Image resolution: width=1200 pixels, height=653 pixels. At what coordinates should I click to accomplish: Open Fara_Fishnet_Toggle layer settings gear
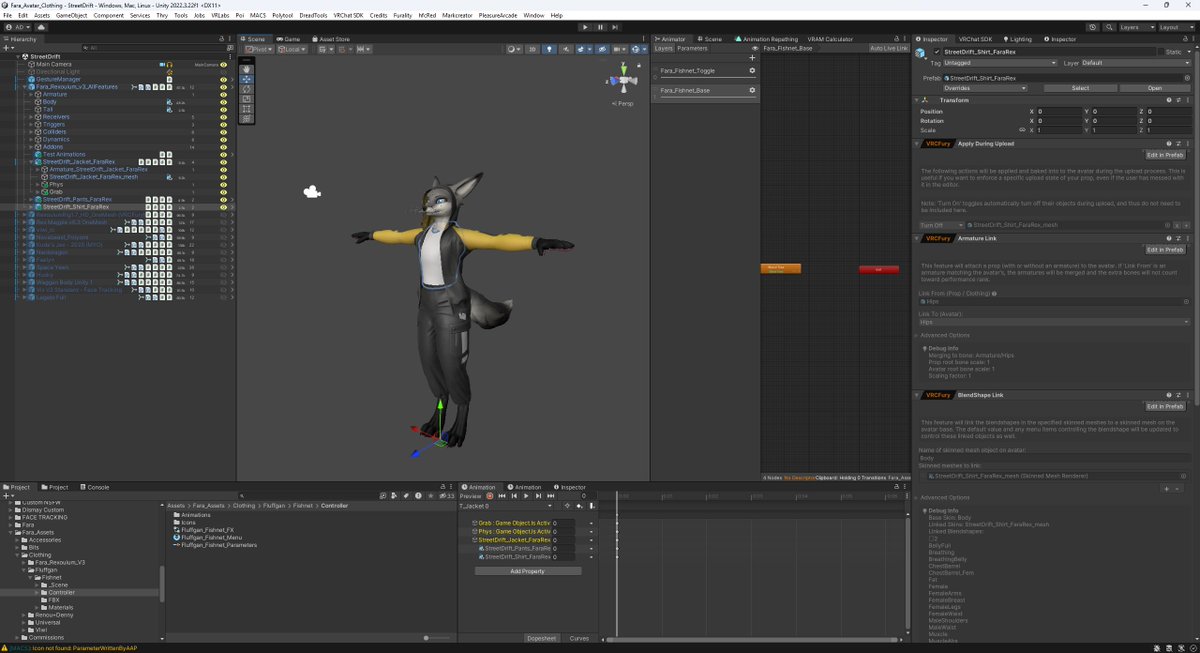[752, 71]
